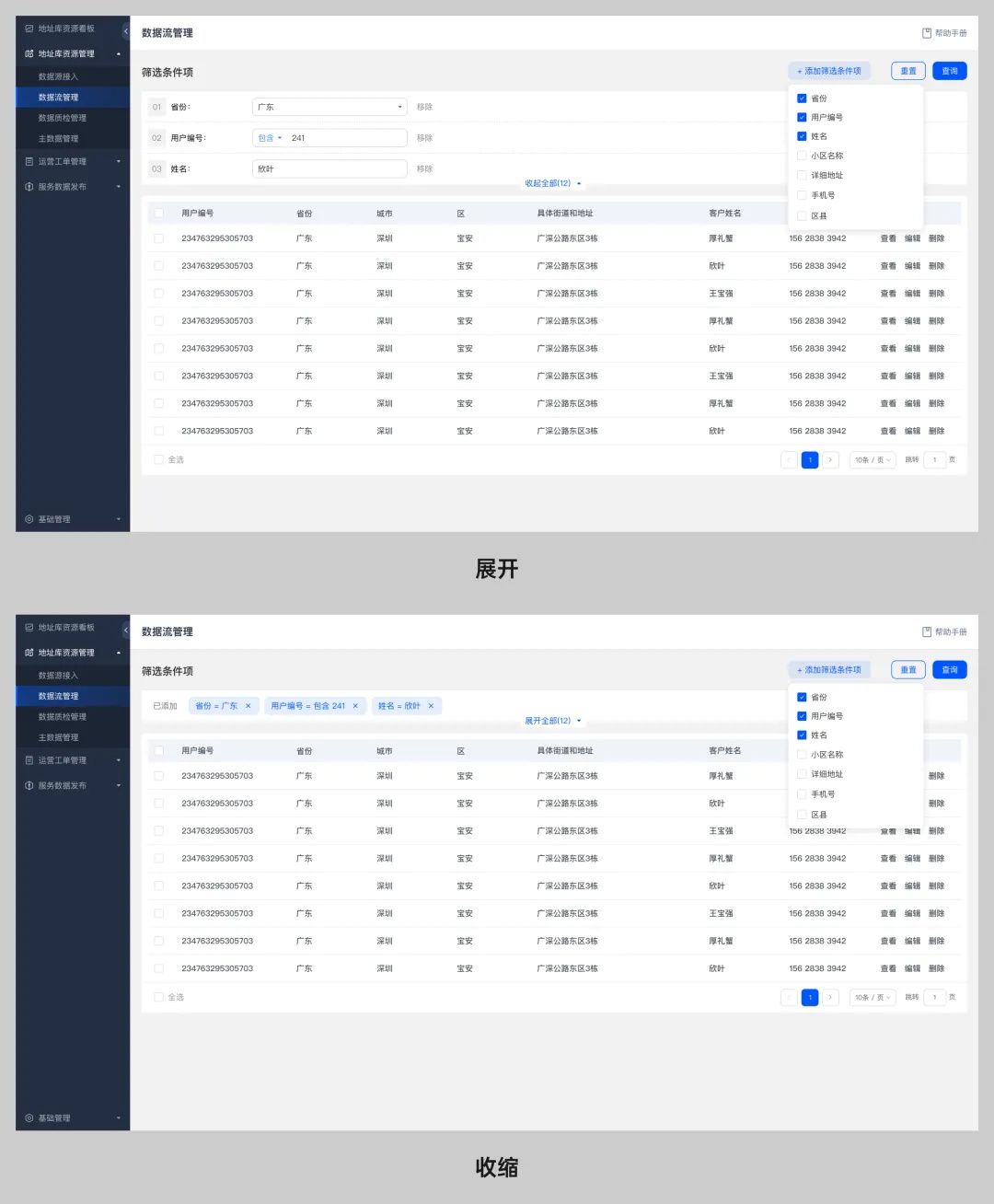Go to previous page arrow in top pagination
The height and width of the screenshot is (1204, 994).
(789, 459)
